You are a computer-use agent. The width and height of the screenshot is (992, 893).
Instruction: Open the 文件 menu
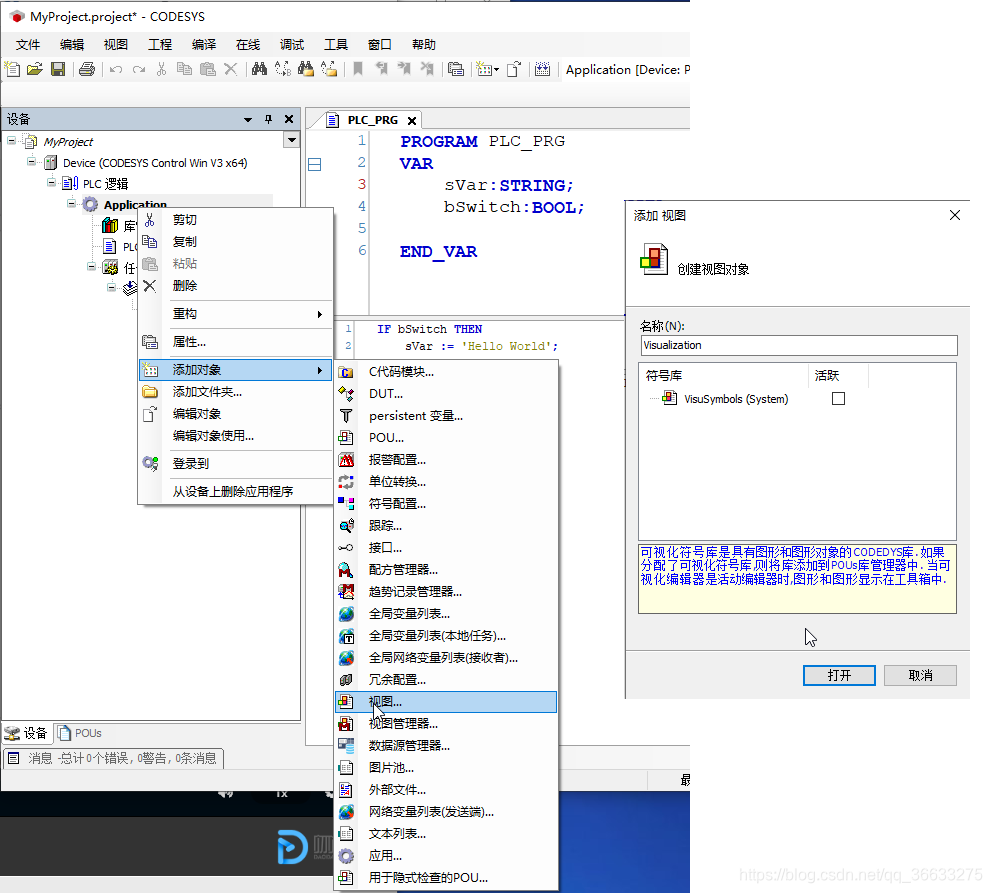pyautogui.click(x=28, y=44)
